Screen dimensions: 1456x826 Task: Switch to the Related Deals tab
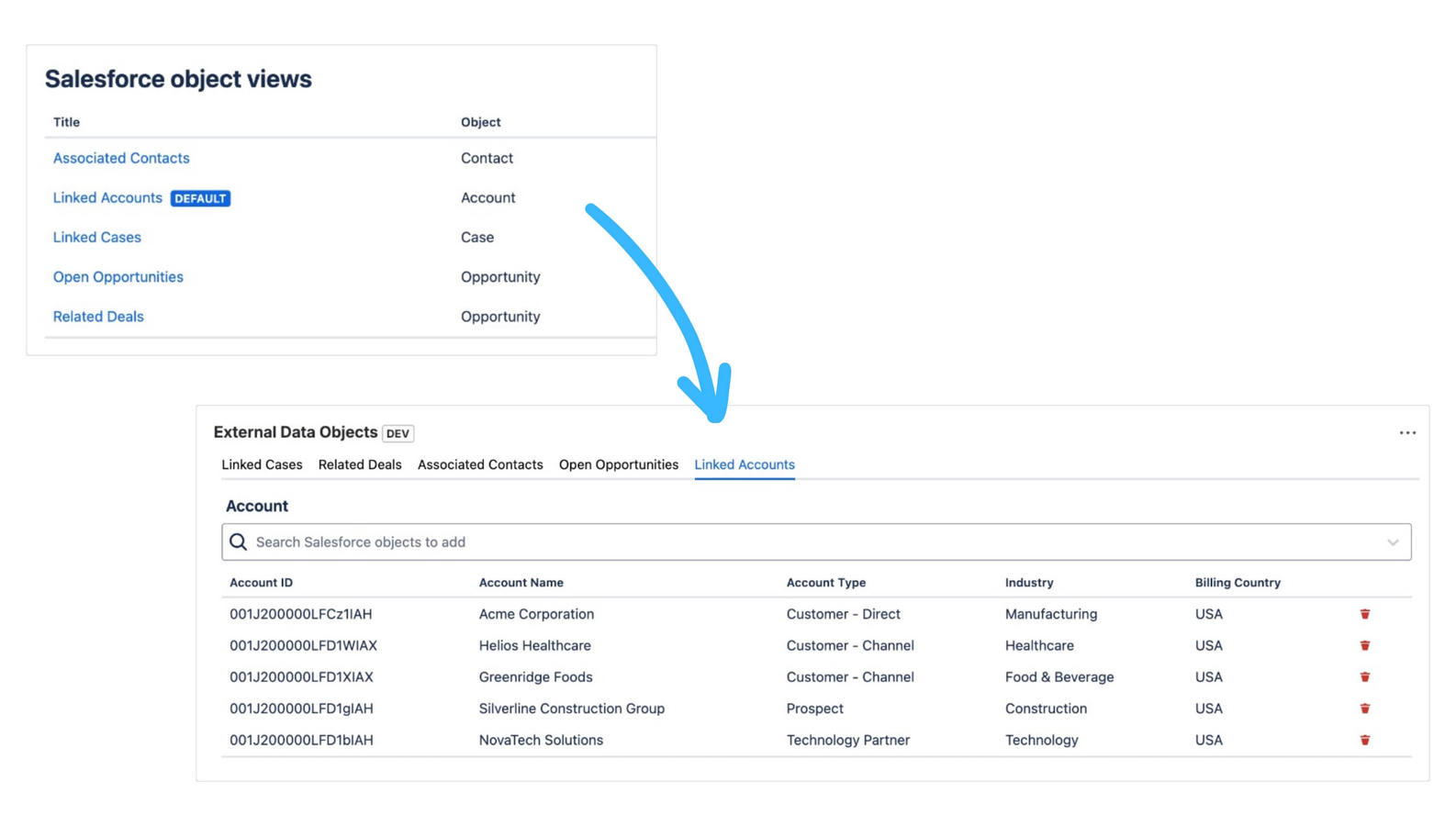(x=360, y=464)
